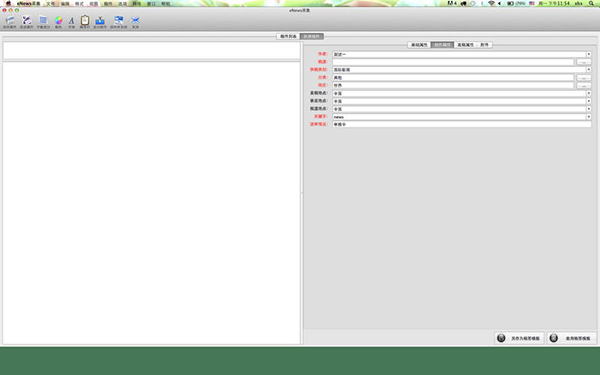Click the last red-labeled field below 关键字

pos(461,124)
